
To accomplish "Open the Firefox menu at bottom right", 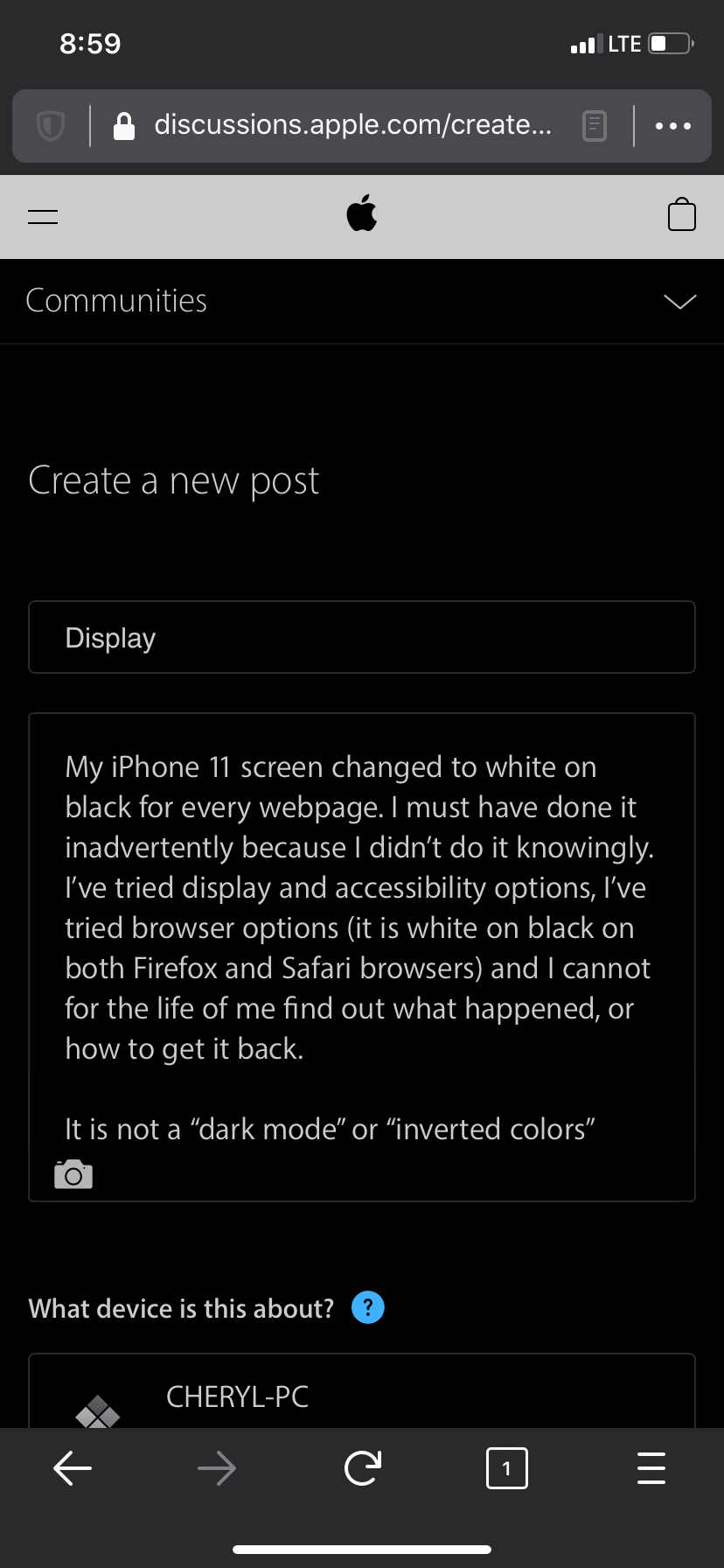I will pos(651,1468).
